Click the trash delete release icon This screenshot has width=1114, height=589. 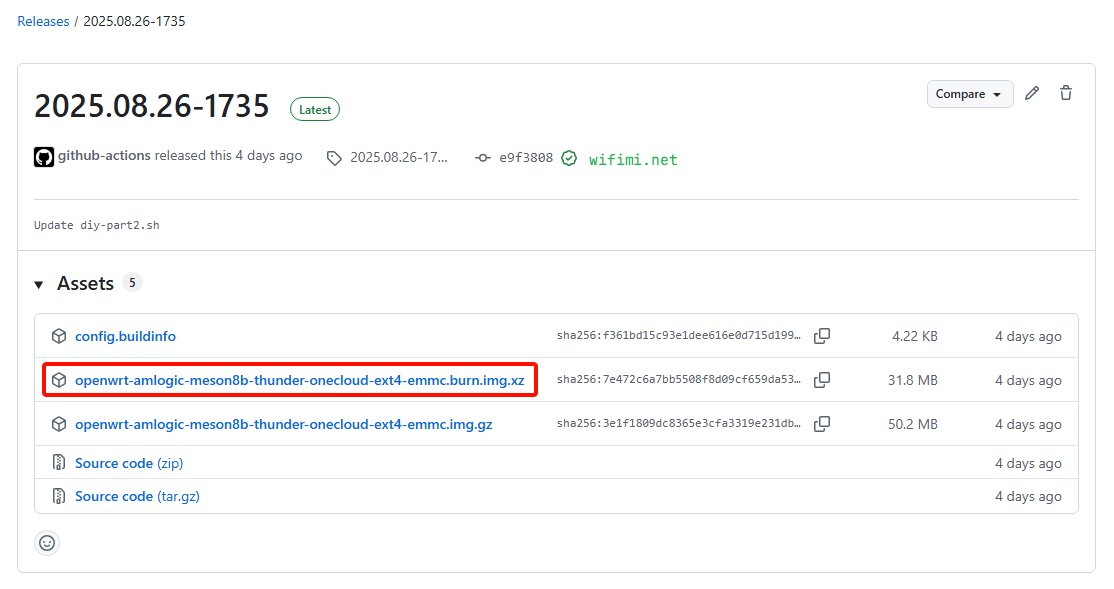click(1066, 93)
